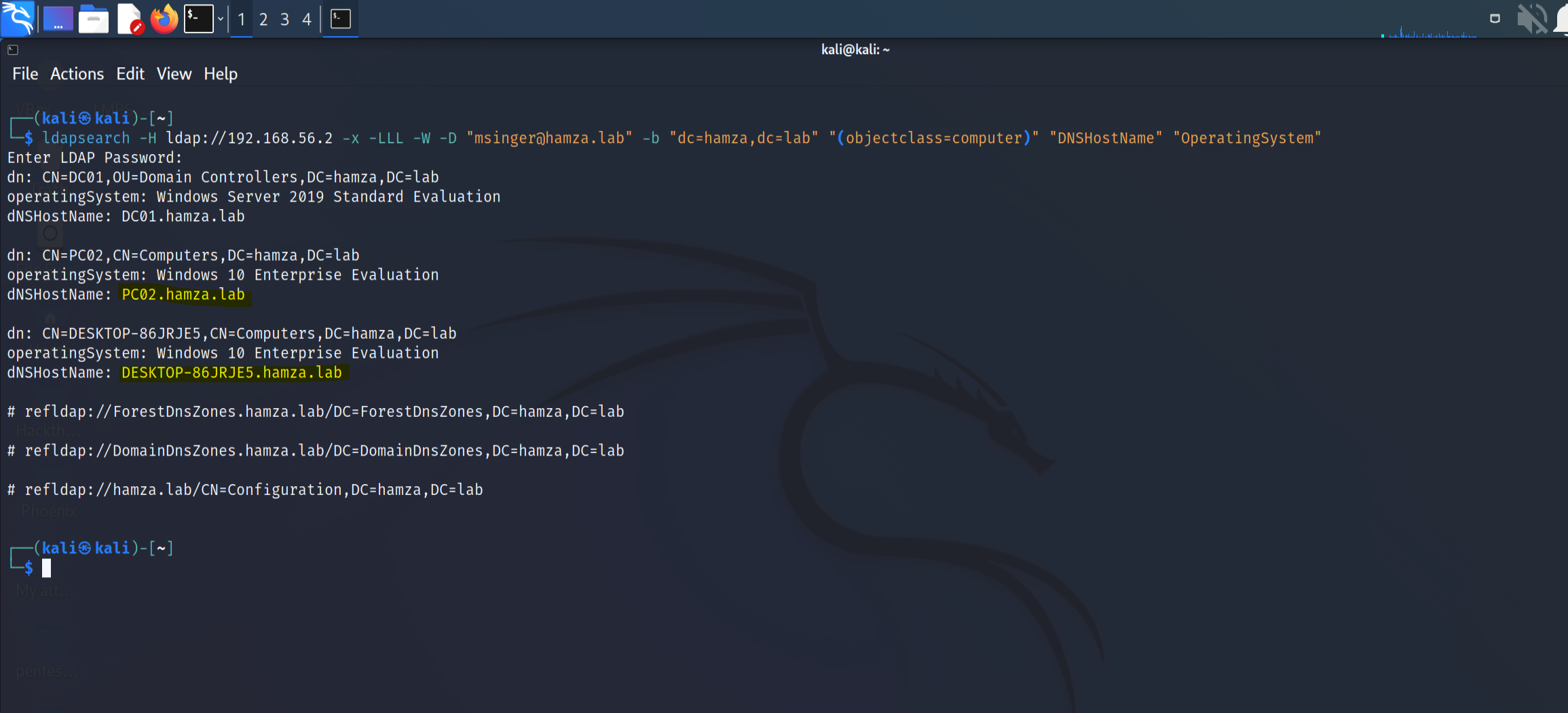This screenshot has height=713, width=1568.
Task: Click the display indicator tray icon
Action: pos(1495,18)
